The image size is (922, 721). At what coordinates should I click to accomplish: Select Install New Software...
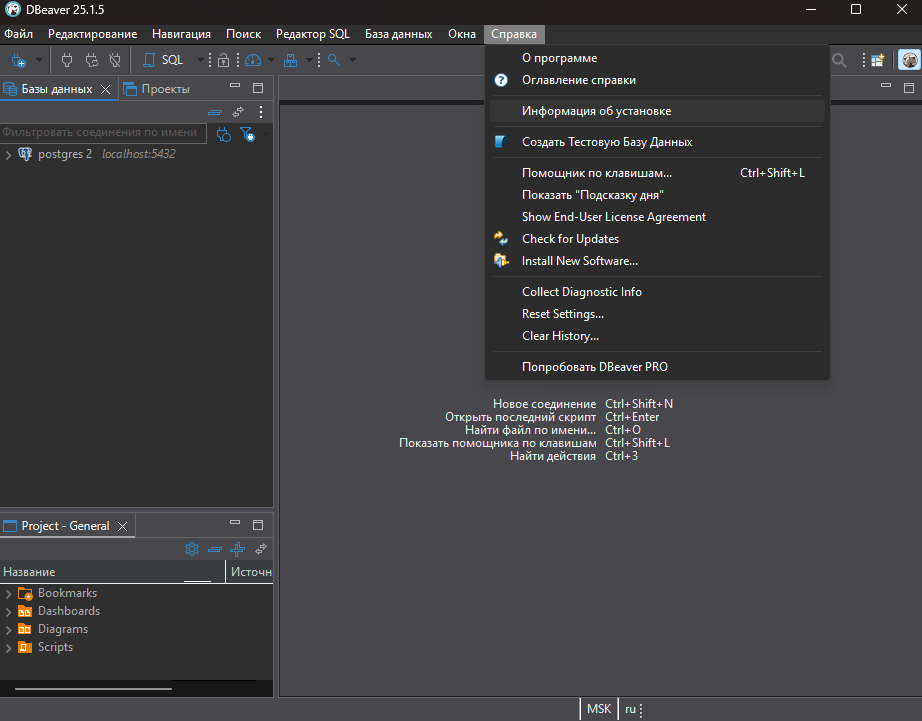click(x=657, y=261)
